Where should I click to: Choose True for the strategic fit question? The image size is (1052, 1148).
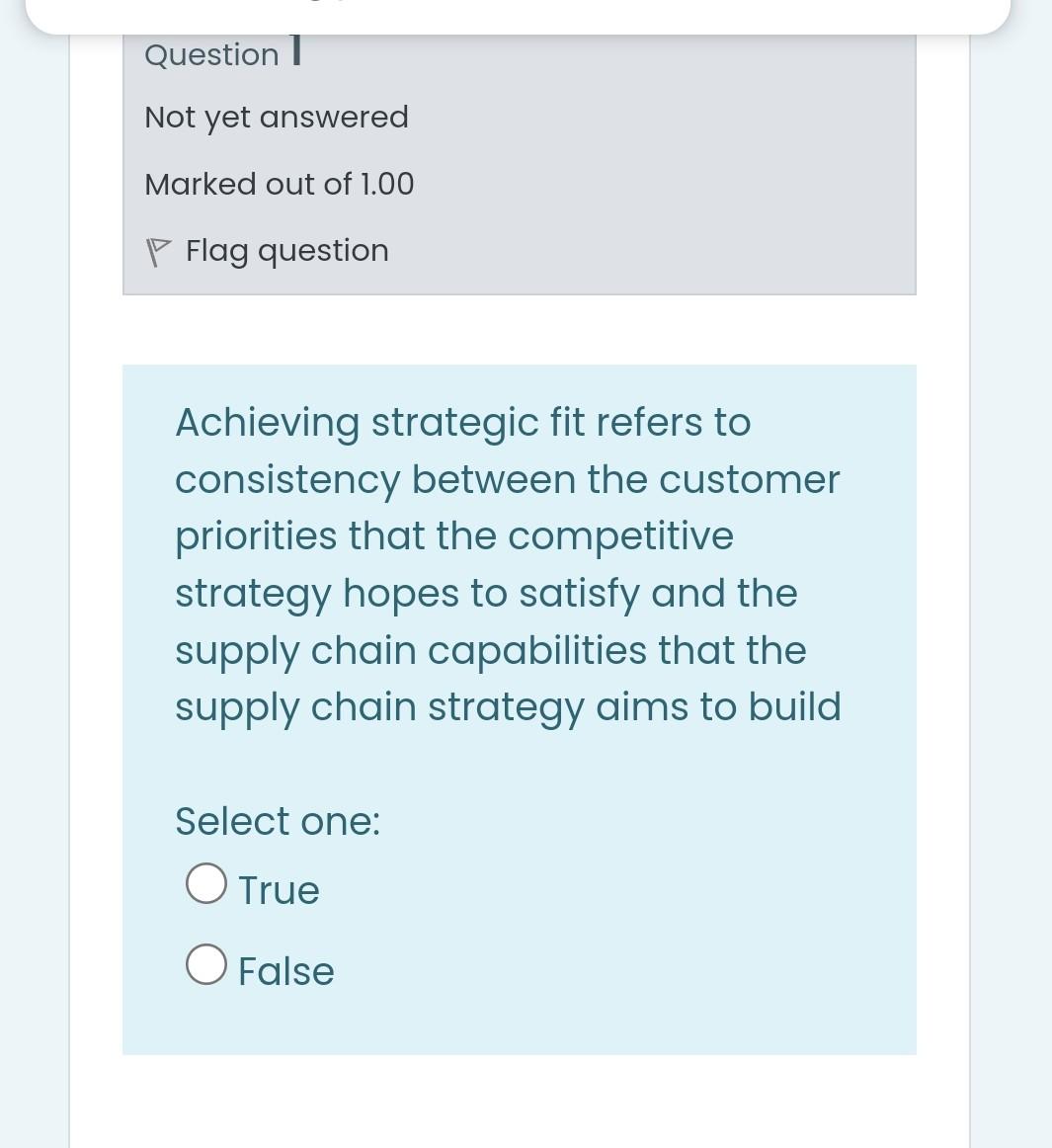tap(205, 882)
